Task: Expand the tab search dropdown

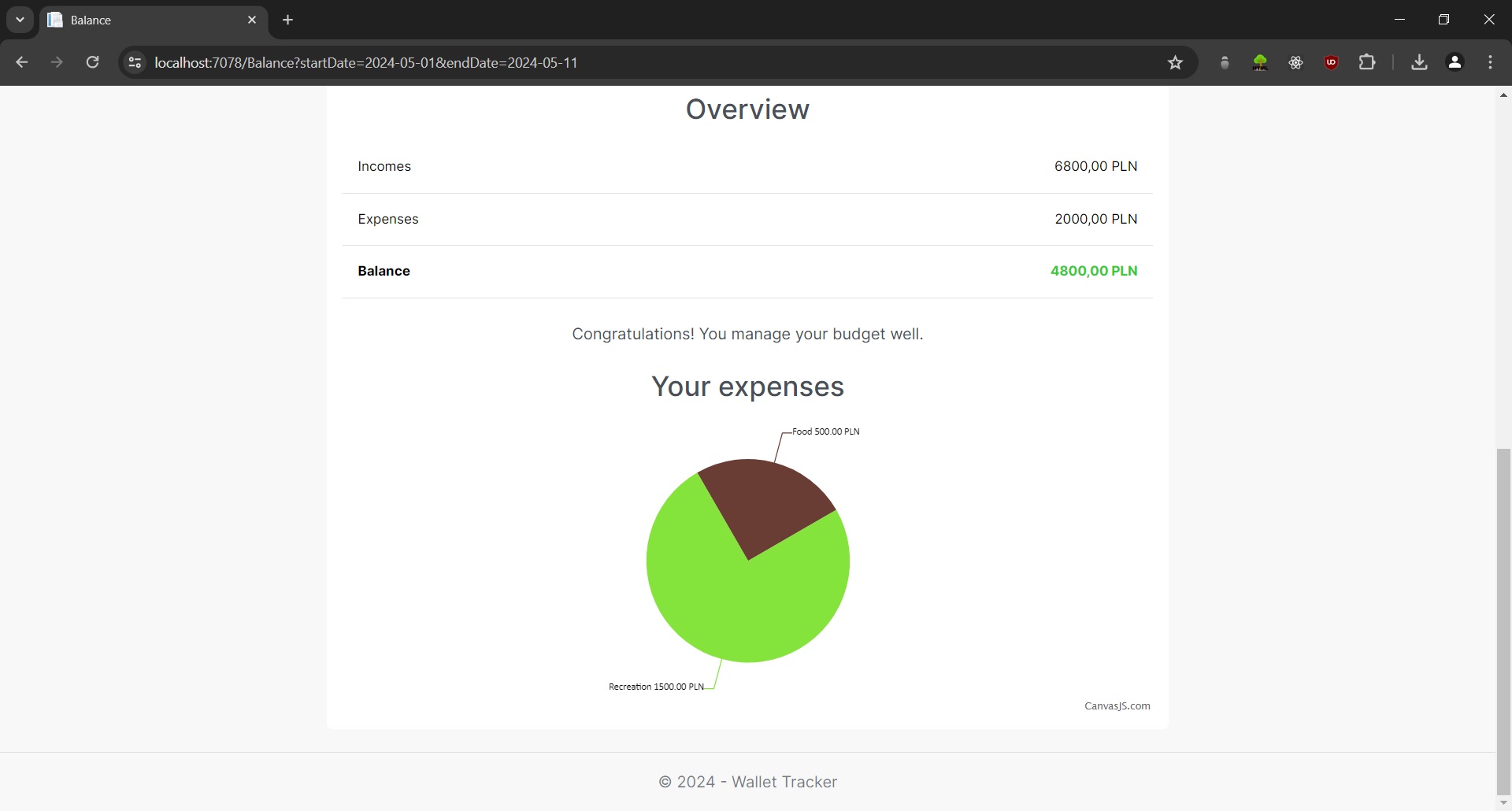Action: pos(20,20)
